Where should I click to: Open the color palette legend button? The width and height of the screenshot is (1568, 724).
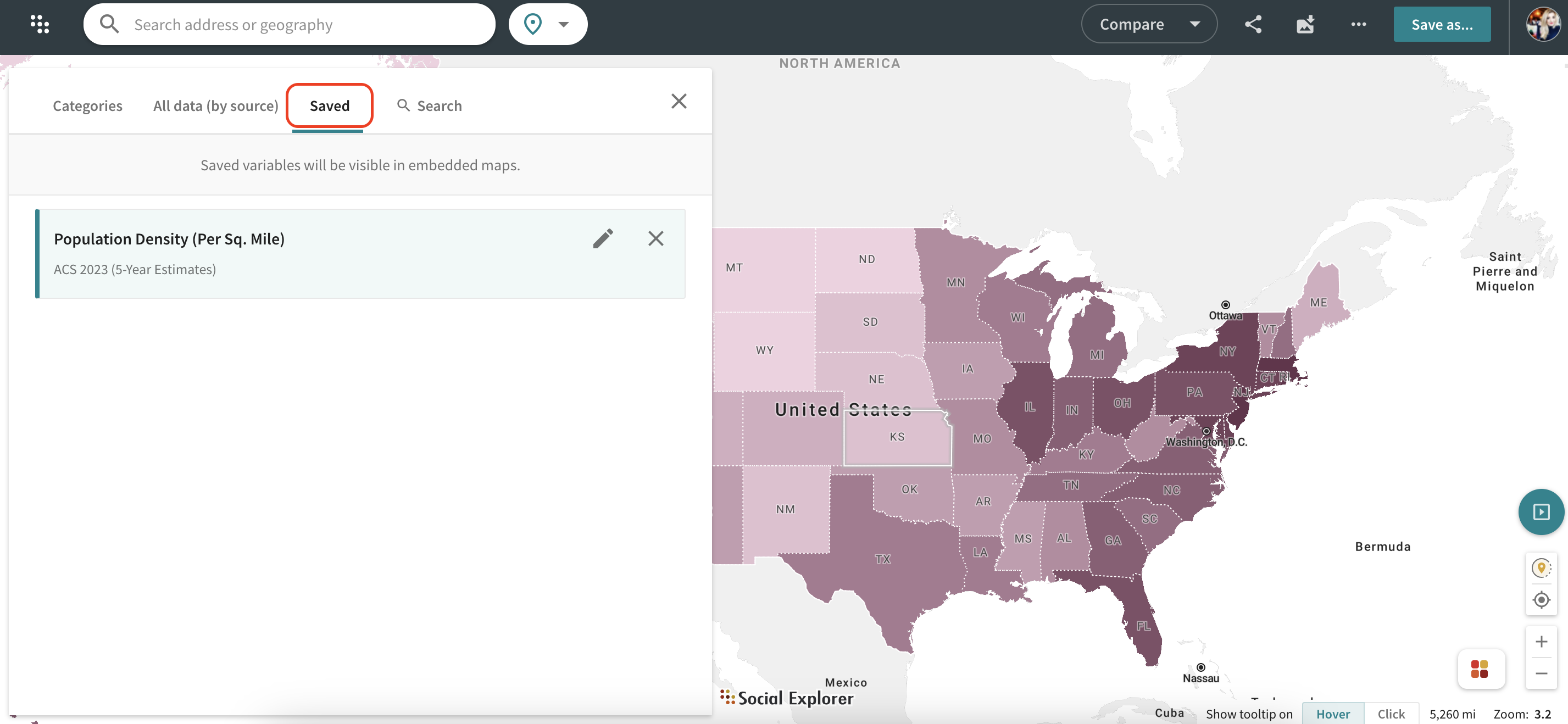(x=1480, y=669)
